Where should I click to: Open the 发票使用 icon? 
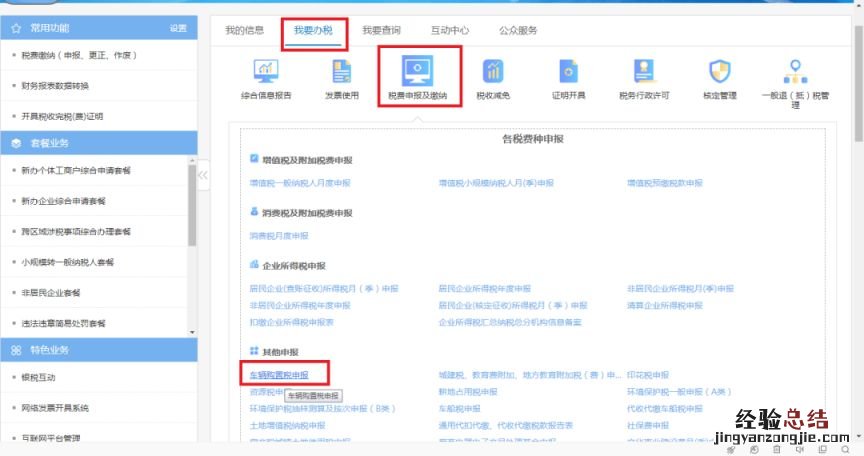(x=342, y=72)
